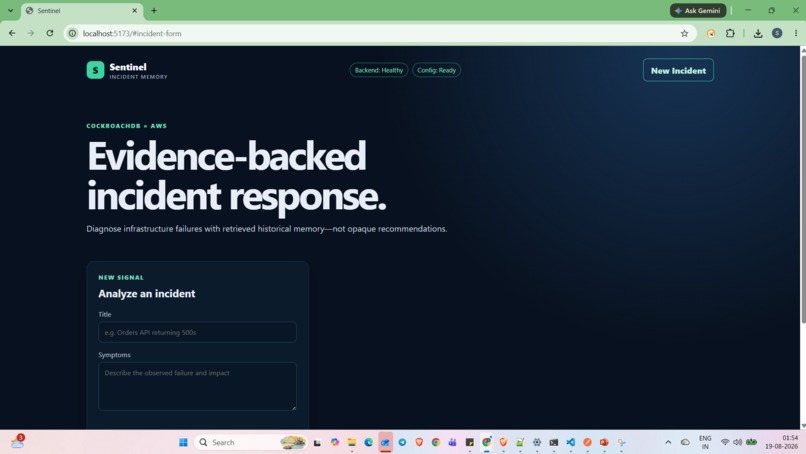Click the Ask Gemini button
This screenshot has height=454, width=806.
pos(698,10)
